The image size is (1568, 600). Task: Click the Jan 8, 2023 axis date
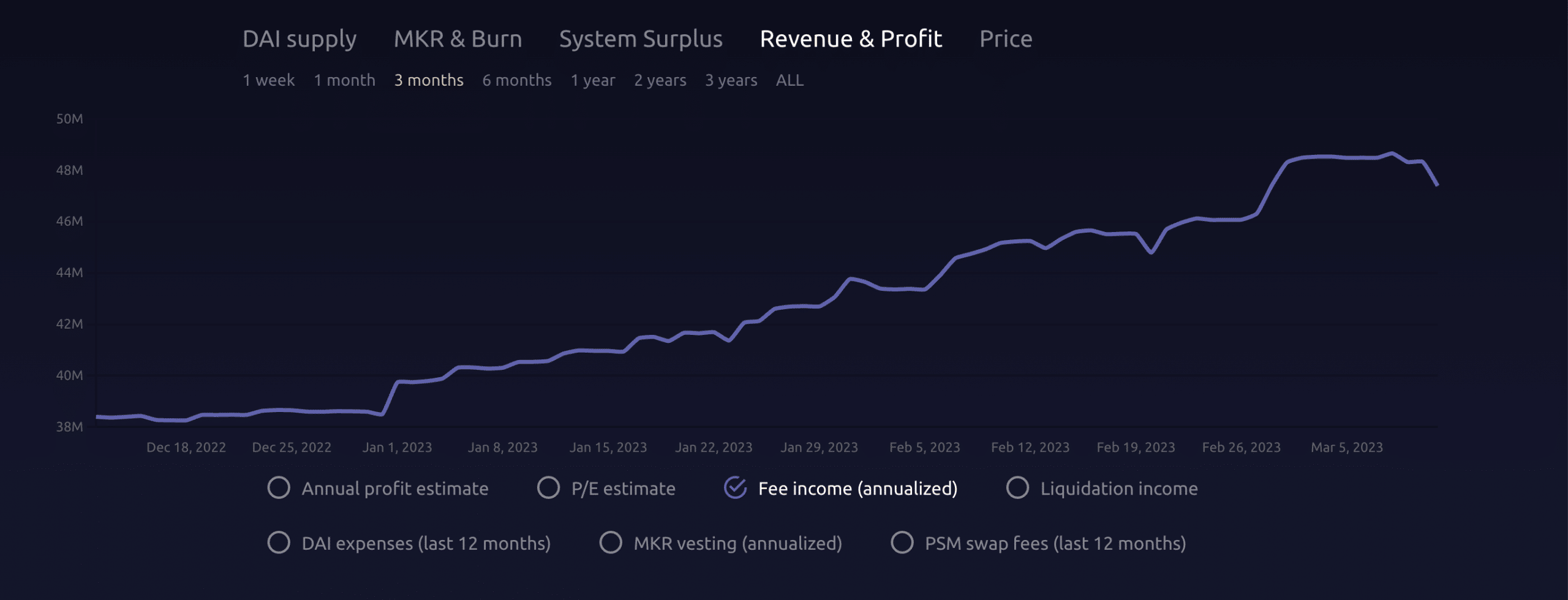click(503, 448)
